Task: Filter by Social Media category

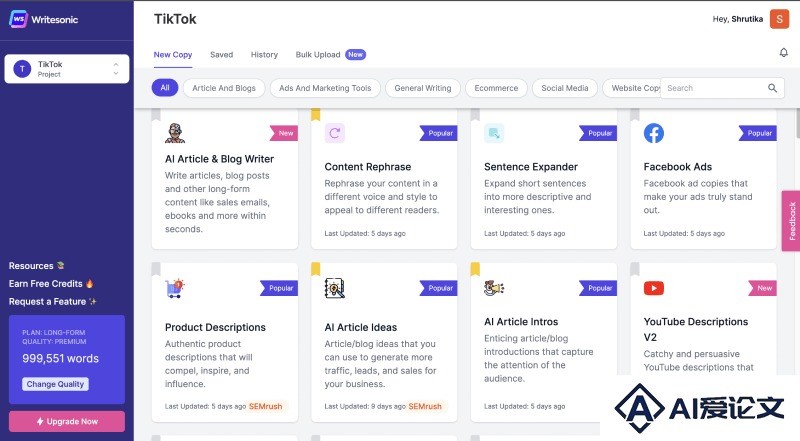Action: click(565, 88)
